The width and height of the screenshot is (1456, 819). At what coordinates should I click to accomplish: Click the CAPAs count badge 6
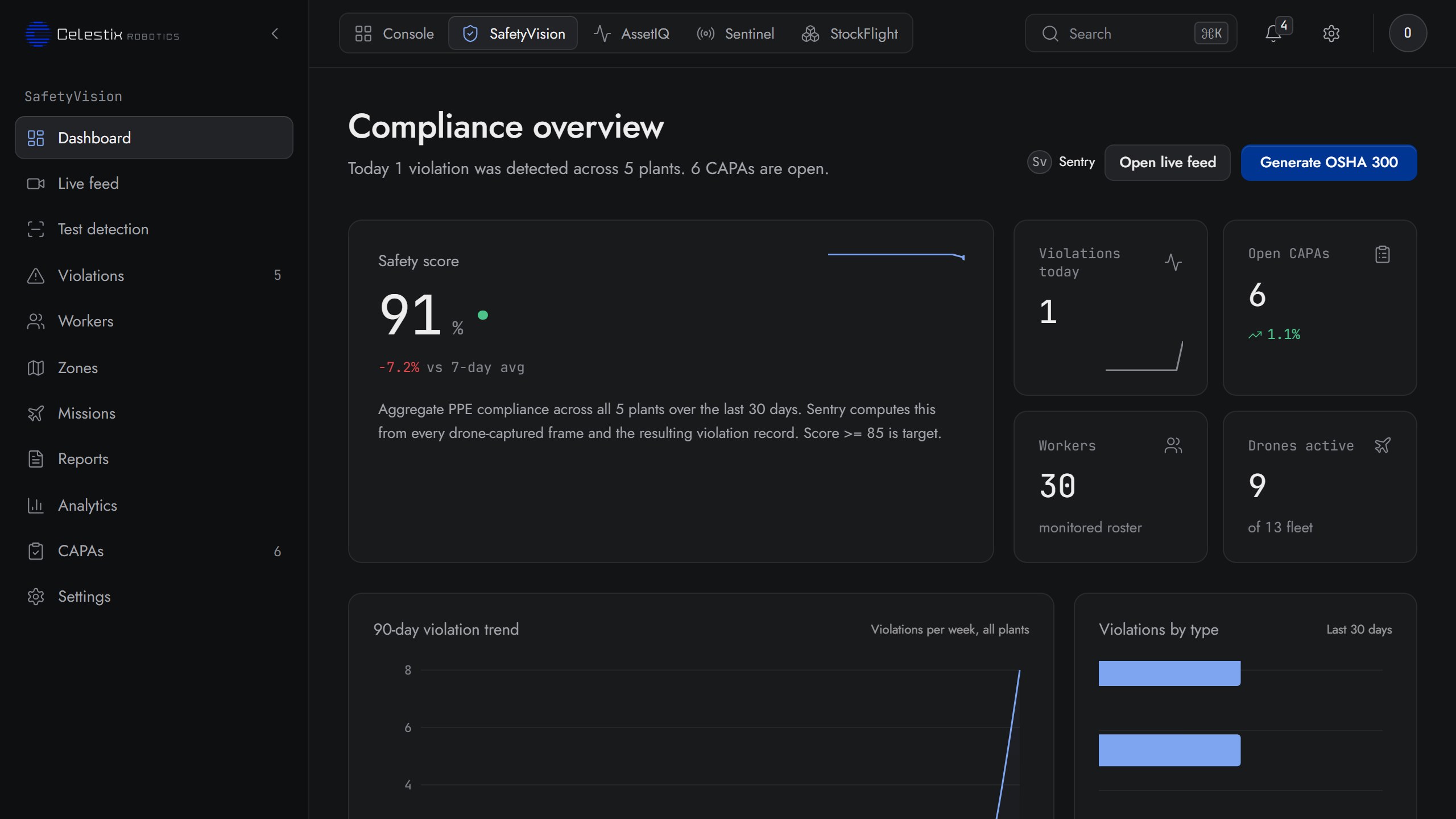point(278,551)
